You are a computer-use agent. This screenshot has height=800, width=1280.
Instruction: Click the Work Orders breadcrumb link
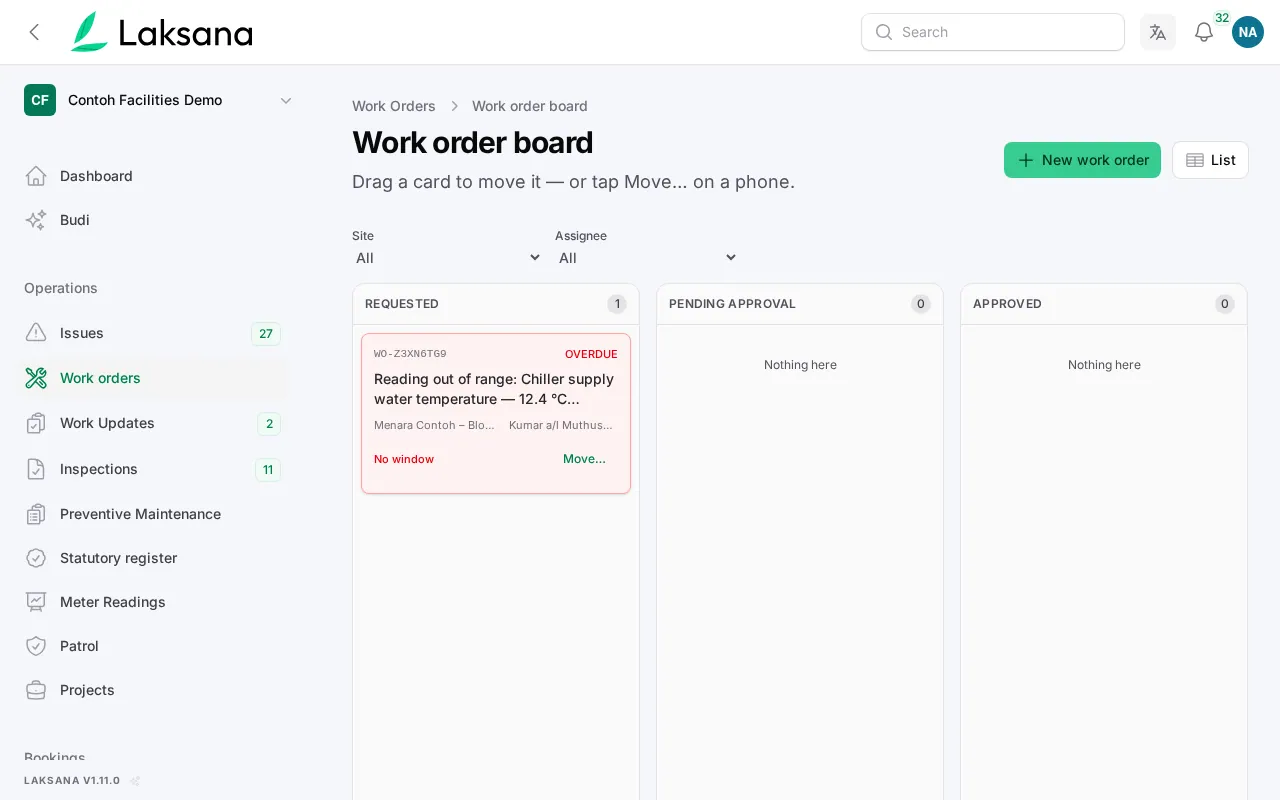394,106
